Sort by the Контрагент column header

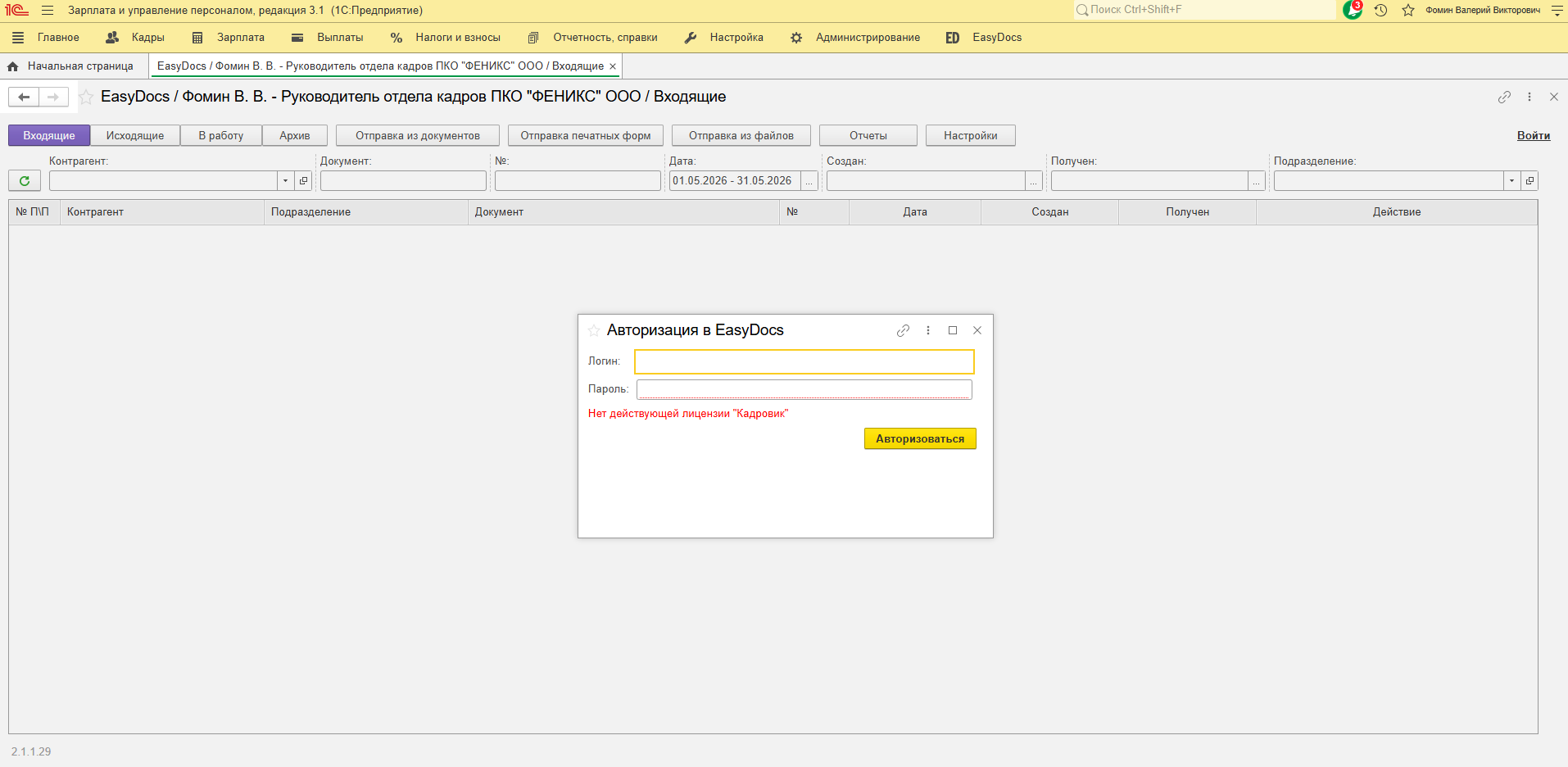pyautogui.click(x=162, y=212)
